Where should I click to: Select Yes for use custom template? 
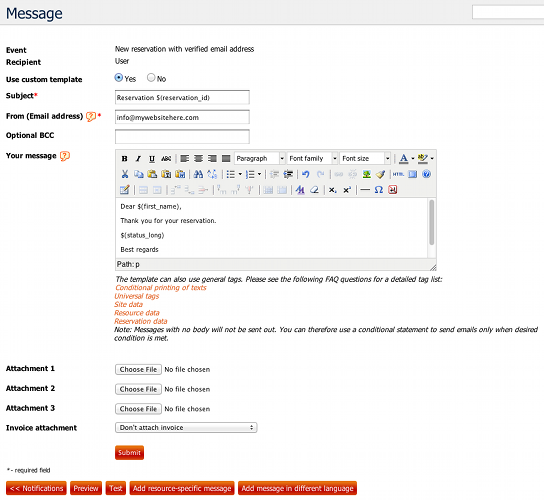(119, 78)
